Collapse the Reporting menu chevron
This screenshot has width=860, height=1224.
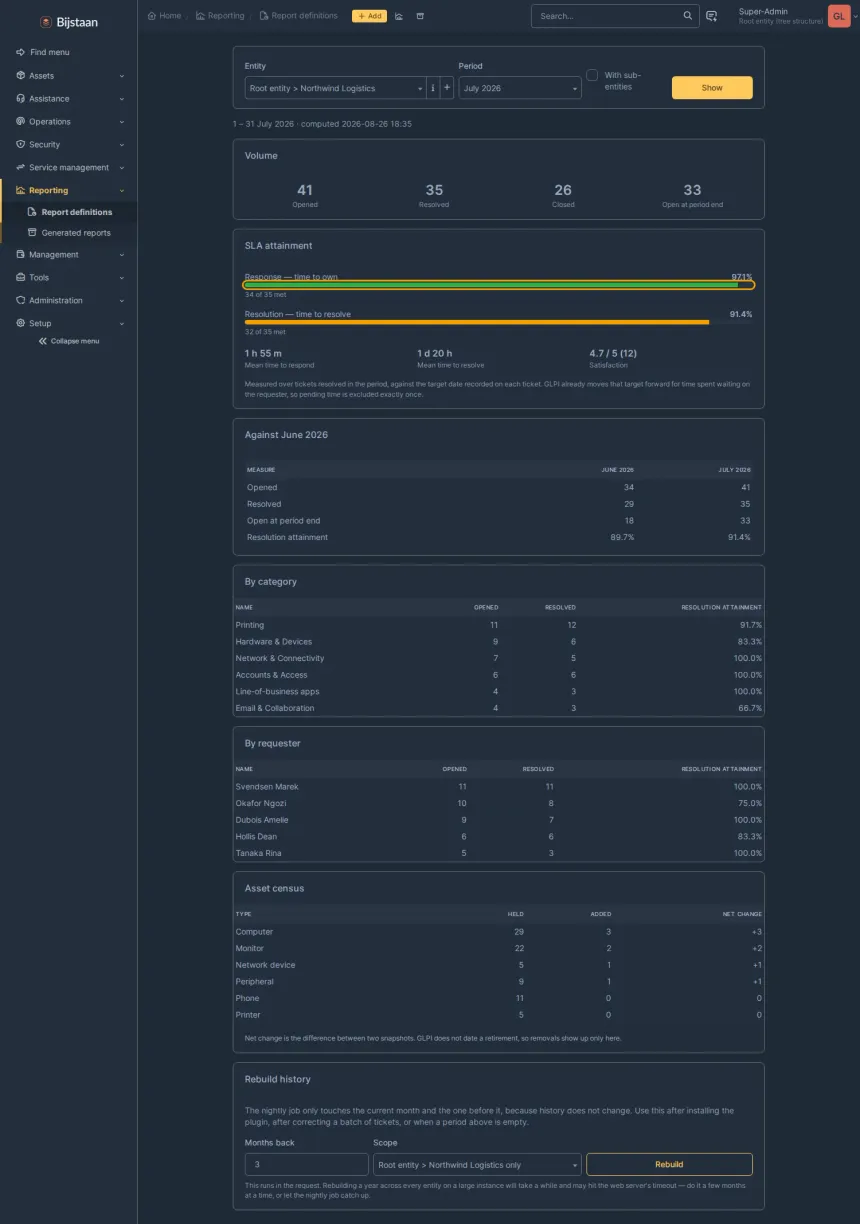click(x=122, y=190)
